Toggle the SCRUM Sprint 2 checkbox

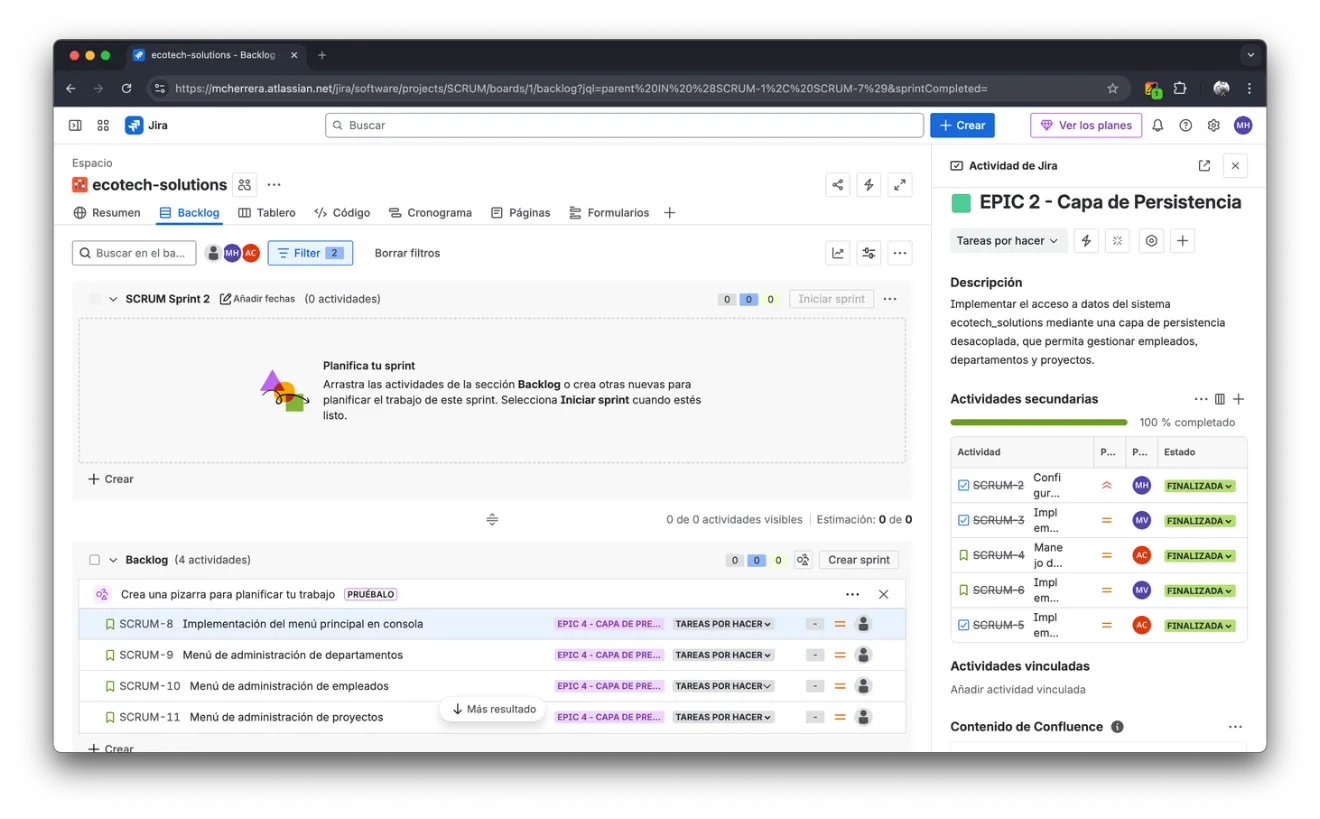[x=95, y=299]
